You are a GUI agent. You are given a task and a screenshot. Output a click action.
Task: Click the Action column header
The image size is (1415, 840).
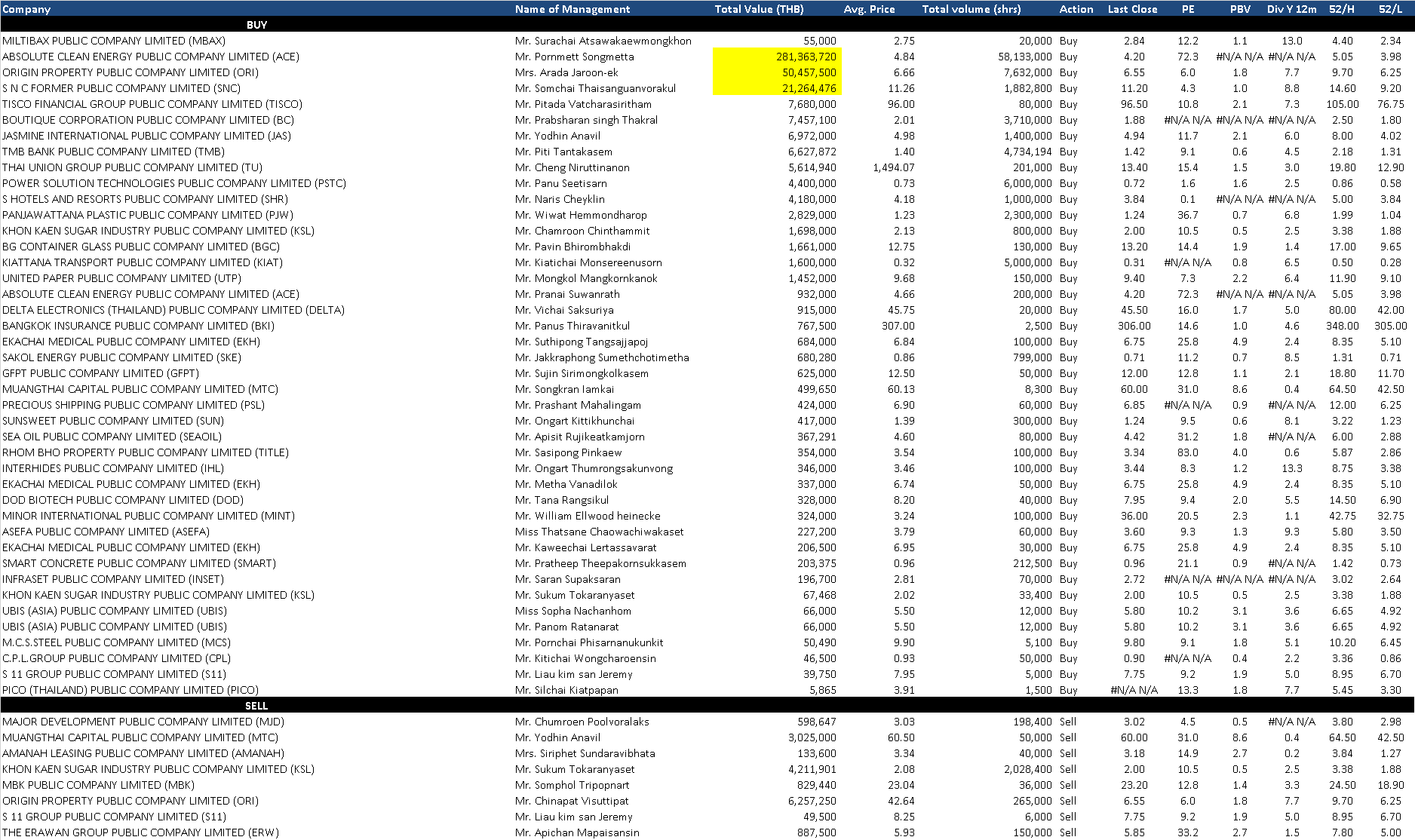tap(1076, 9)
